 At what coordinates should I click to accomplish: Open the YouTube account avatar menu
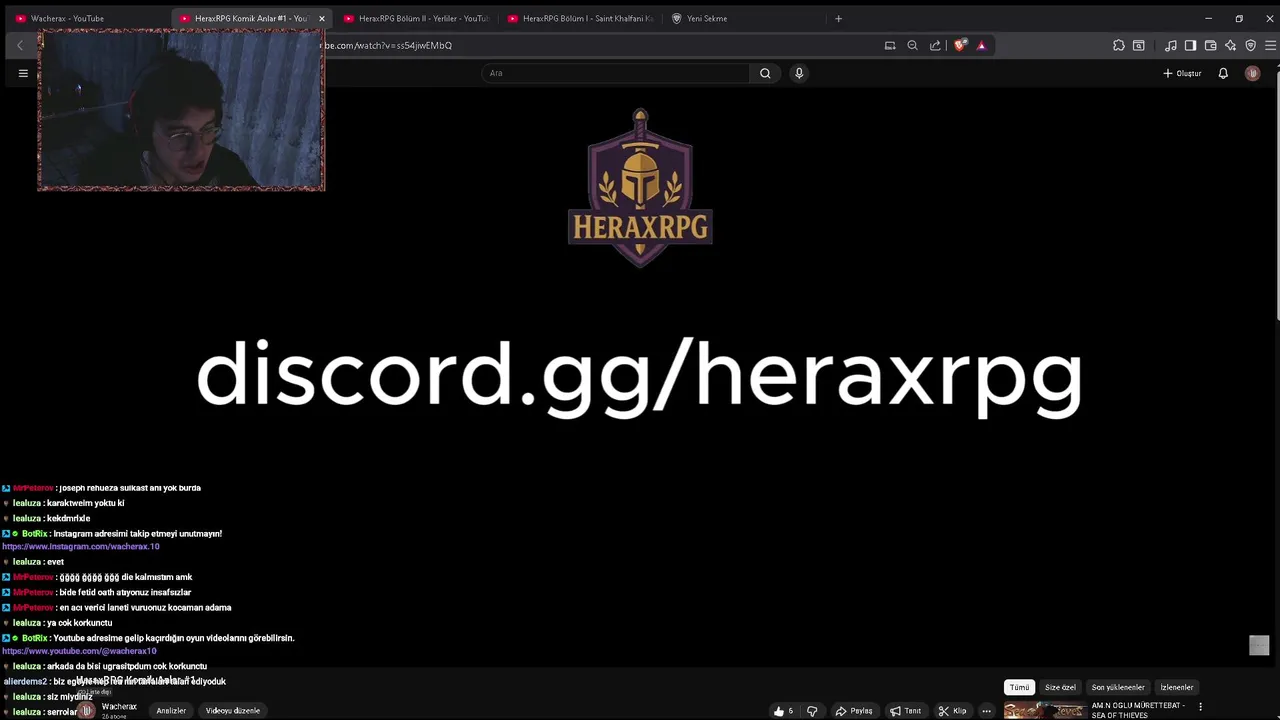1252,73
